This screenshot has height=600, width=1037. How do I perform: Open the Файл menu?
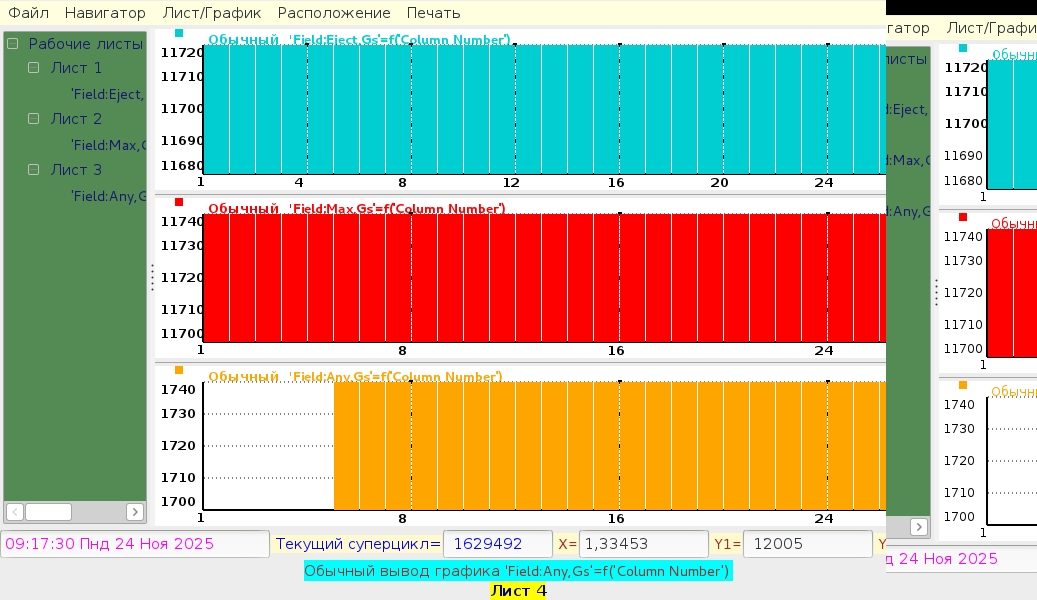29,13
